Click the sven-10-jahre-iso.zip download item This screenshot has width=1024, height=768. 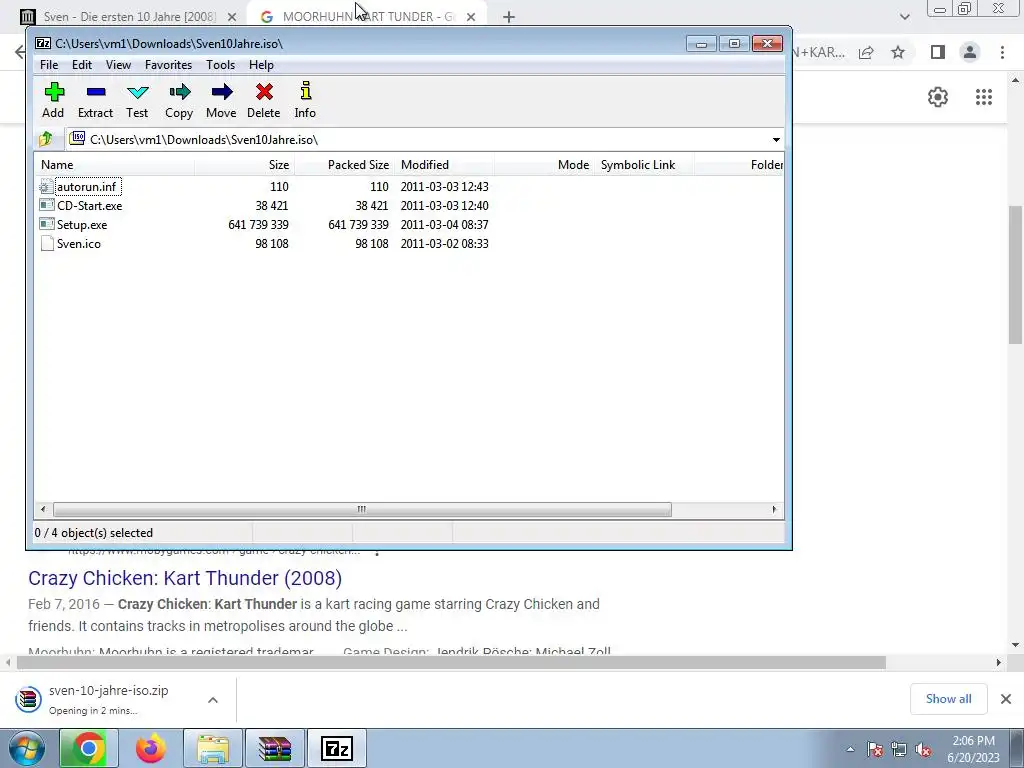(x=108, y=699)
